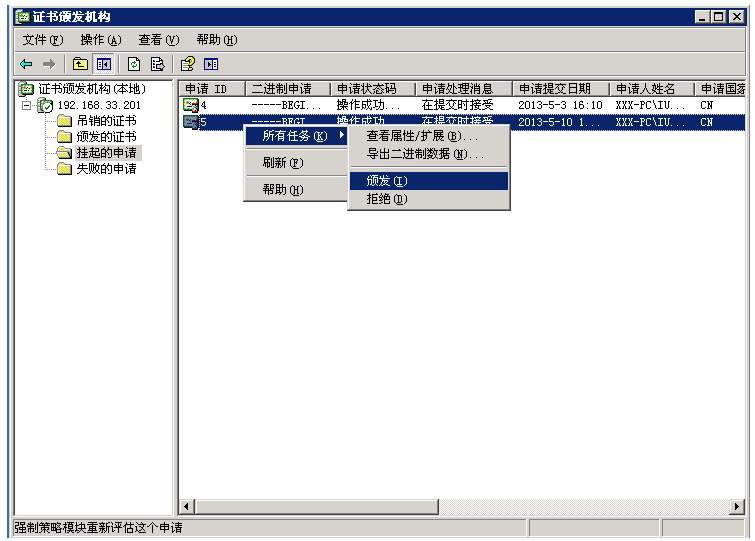Viewport: 755px width, 541px height.
Task: Click the Back arrow toolbar icon
Action: pyautogui.click(x=26, y=64)
